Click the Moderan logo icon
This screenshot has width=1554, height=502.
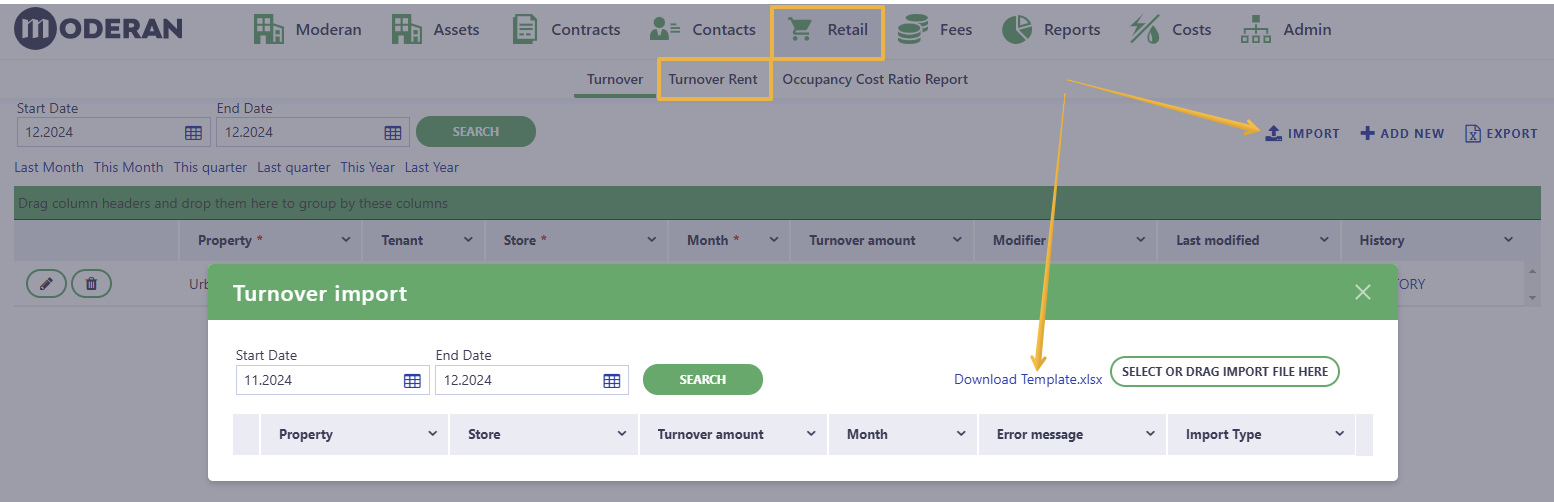point(37,29)
